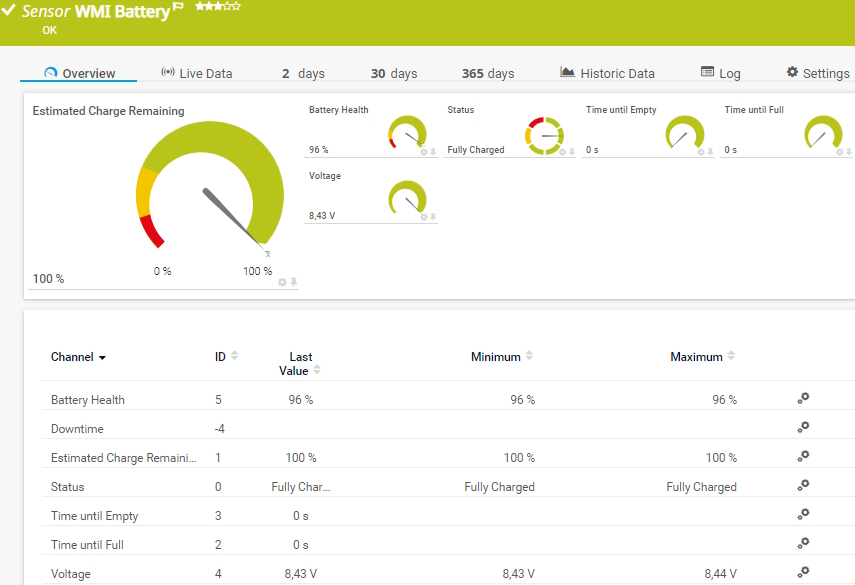Click gear icon on Time until Full gauge

(x=840, y=152)
